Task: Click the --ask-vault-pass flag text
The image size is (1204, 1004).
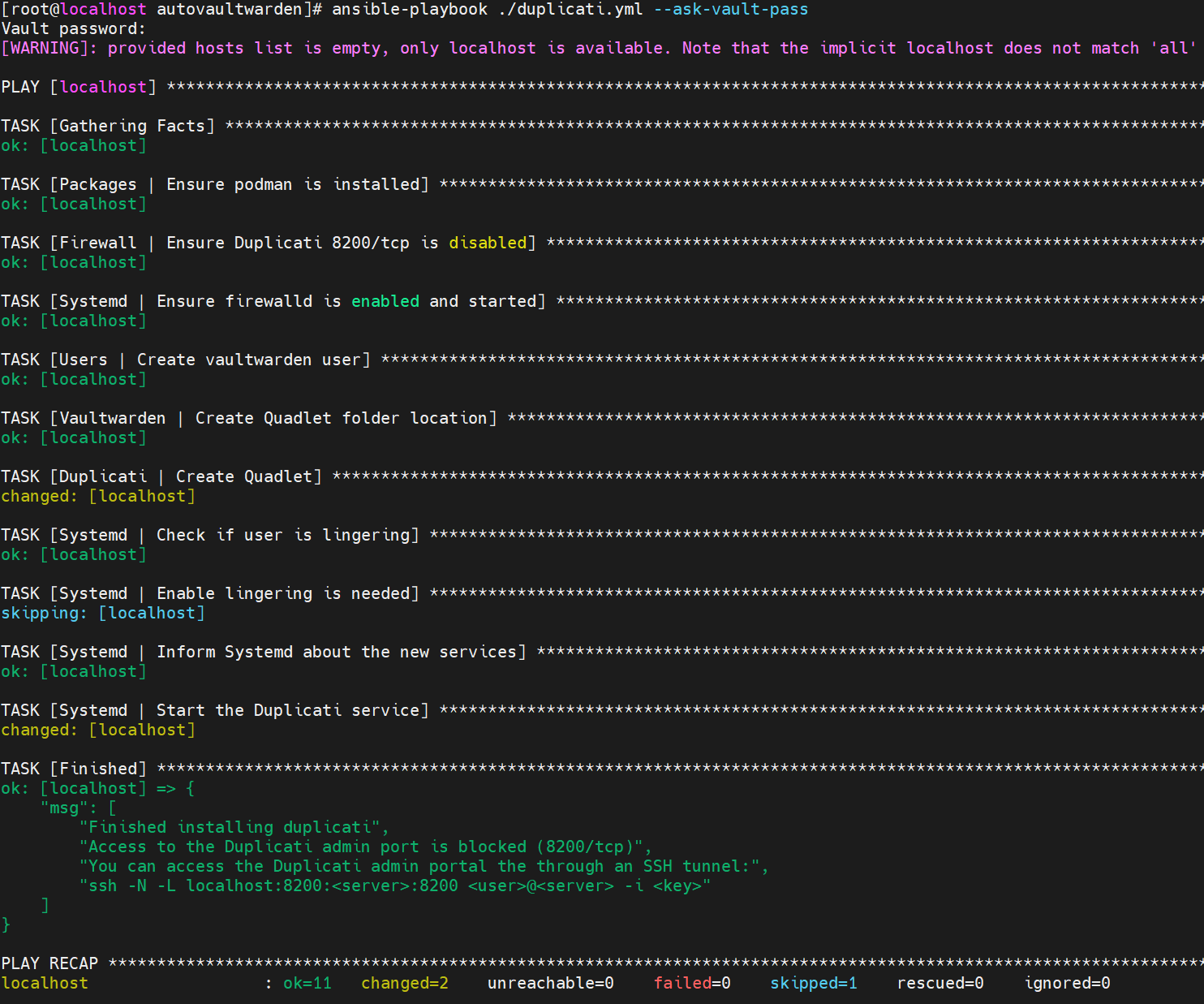Action: click(x=731, y=10)
